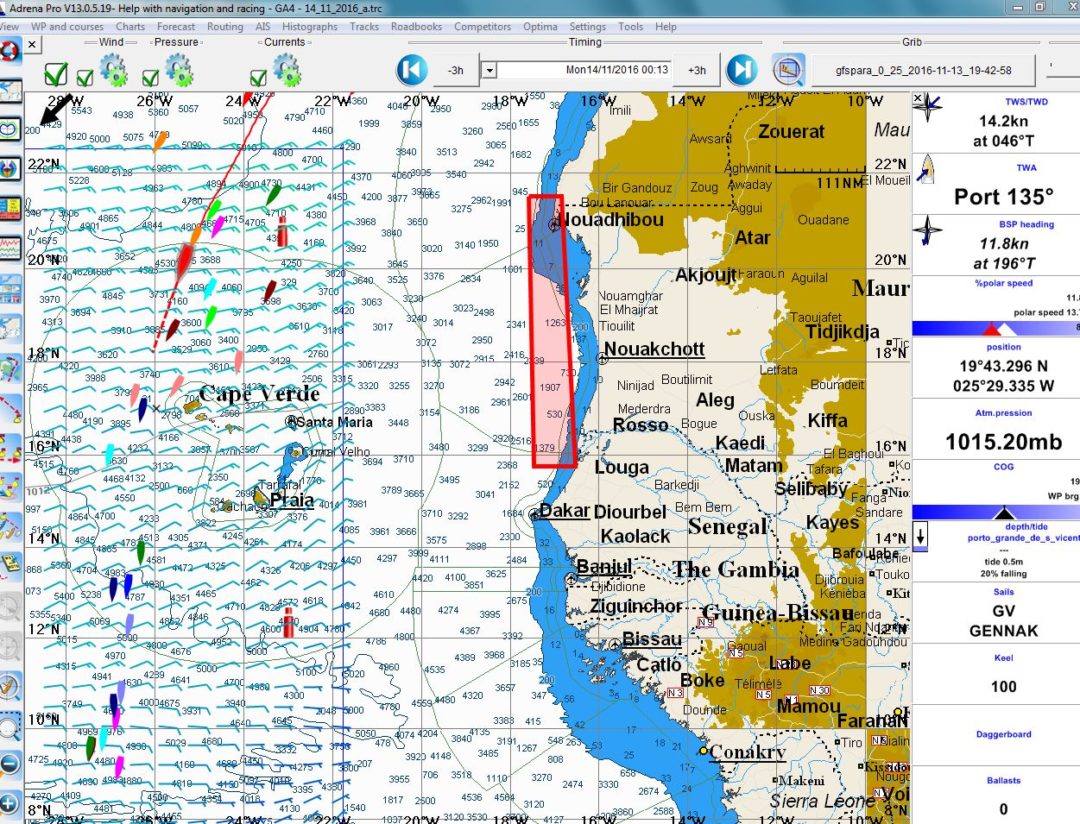
Task: Click the date and time field
Action: [587, 70]
